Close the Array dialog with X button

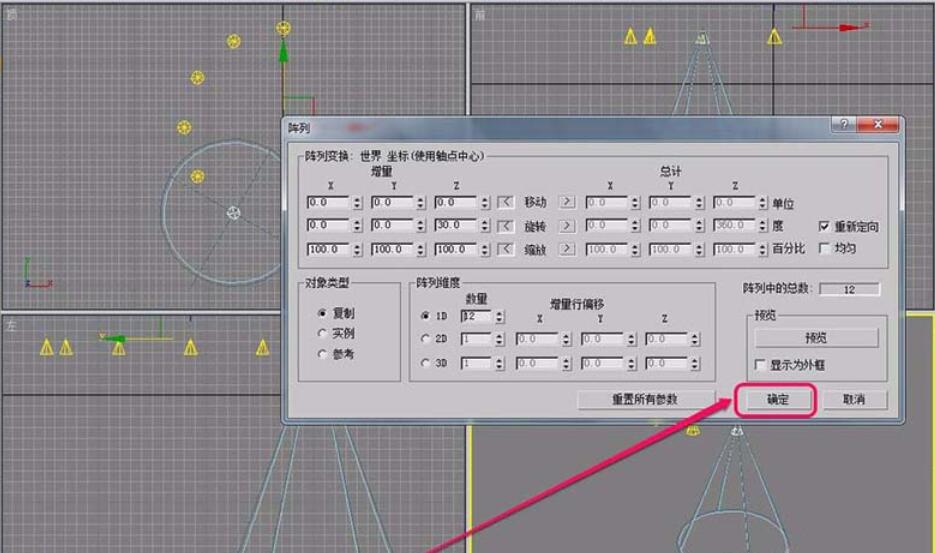(878, 124)
